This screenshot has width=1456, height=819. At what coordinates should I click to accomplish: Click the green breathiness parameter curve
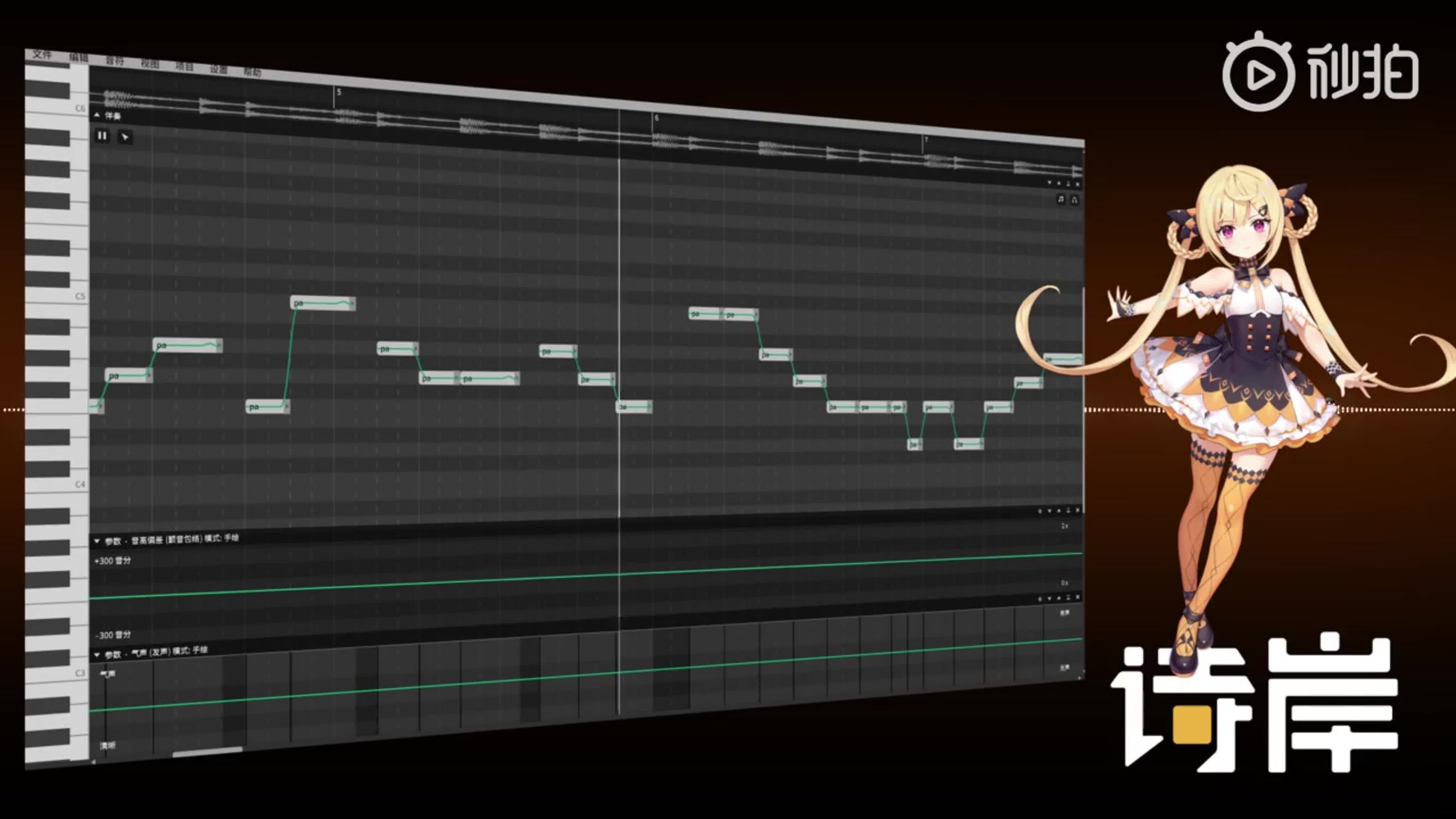pos(585,675)
